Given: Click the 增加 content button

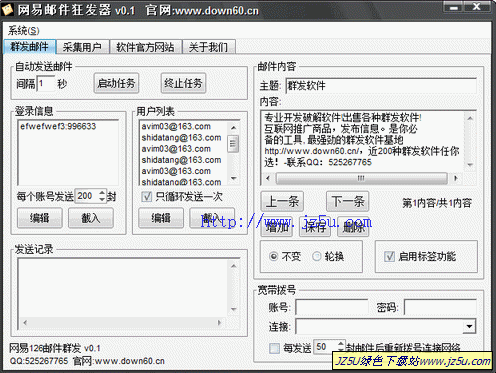Looking at the screenshot, I should point(277,227).
